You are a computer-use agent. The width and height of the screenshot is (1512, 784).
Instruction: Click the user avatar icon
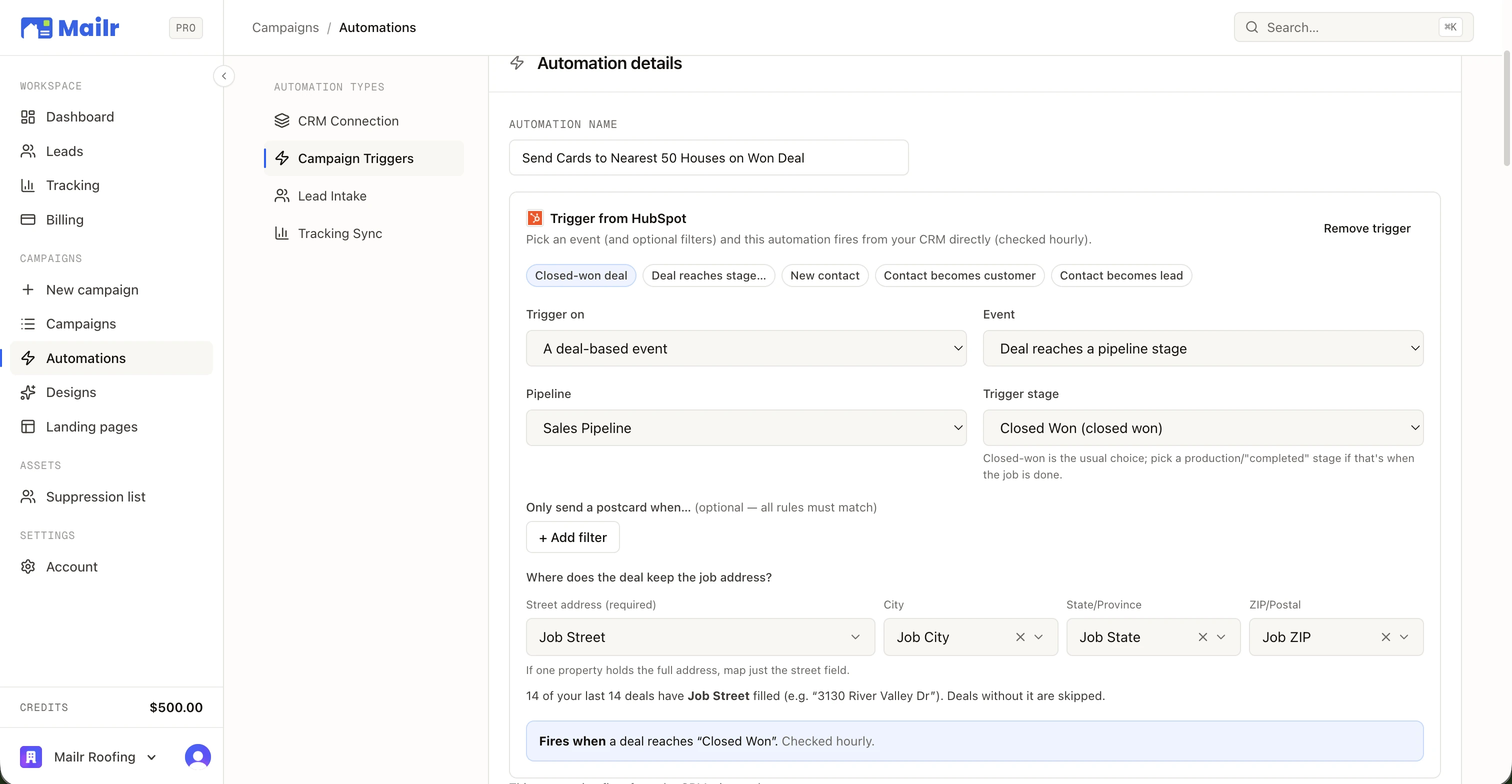[x=198, y=757]
